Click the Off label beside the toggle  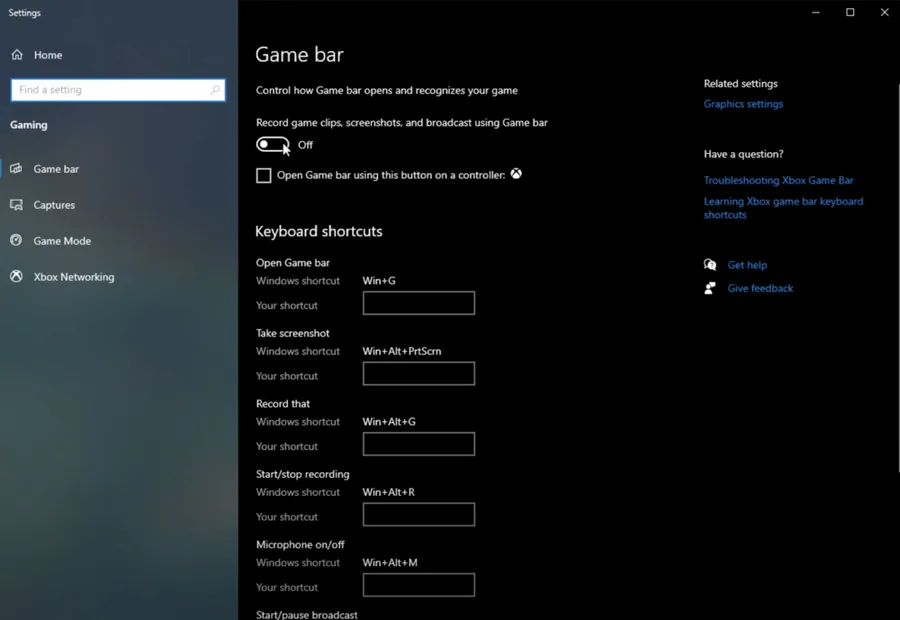click(x=305, y=145)
